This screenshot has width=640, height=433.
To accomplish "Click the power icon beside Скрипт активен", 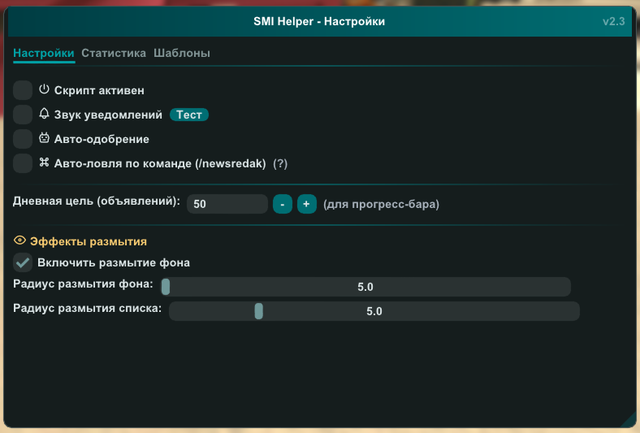I will tap(44, 90).
